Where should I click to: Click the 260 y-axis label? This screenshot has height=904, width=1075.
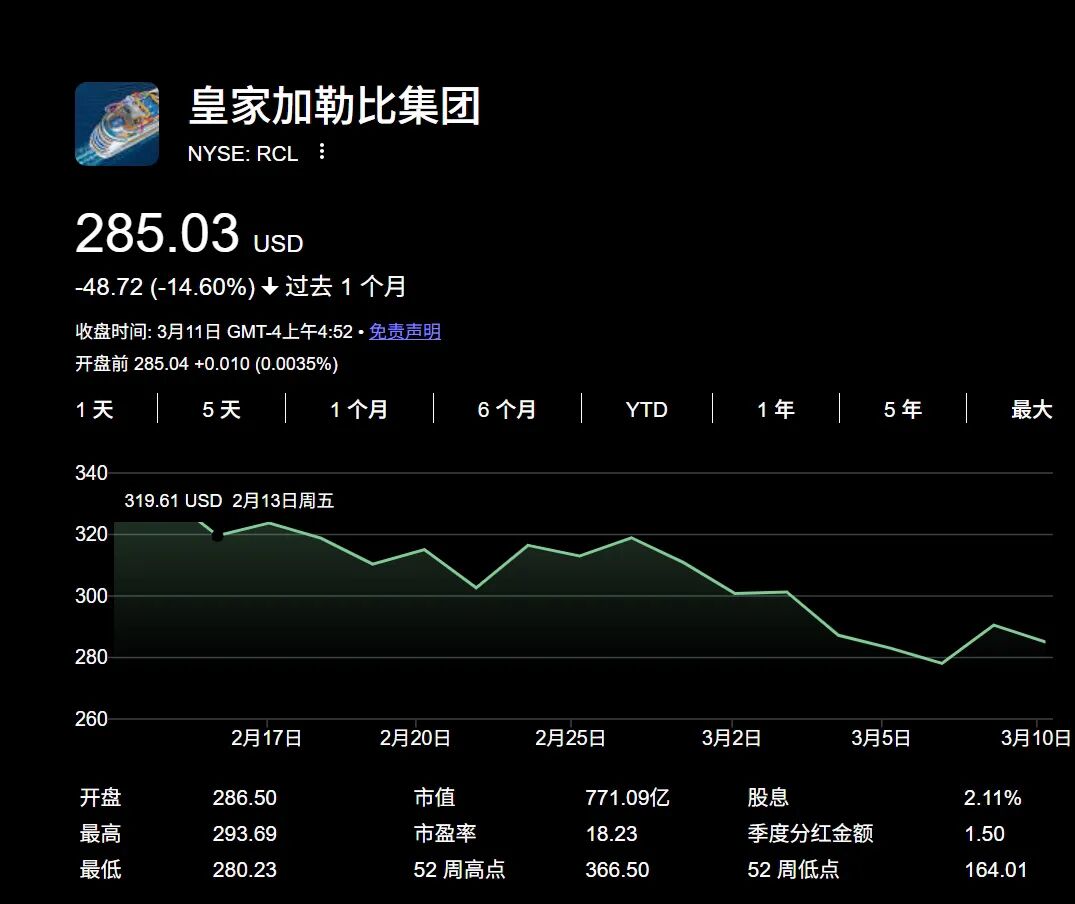pos(91,719)
